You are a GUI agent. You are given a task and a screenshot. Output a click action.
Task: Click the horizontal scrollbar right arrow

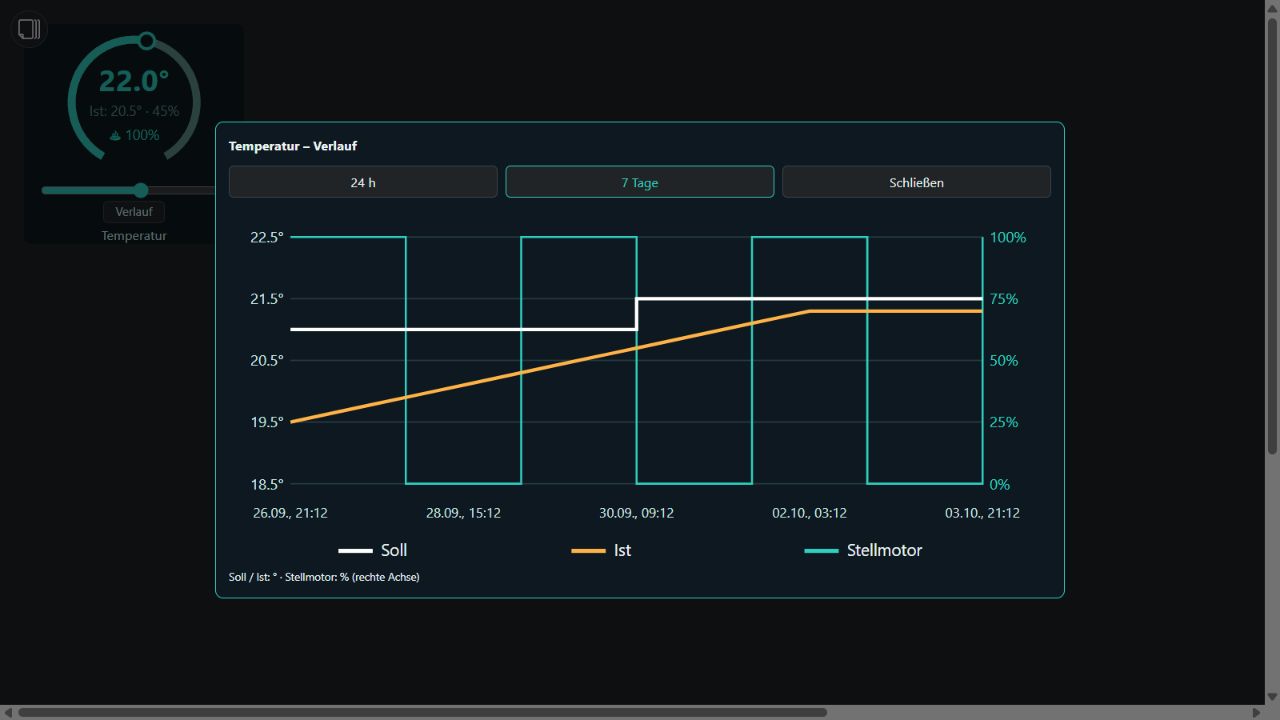pos(1257,712)
